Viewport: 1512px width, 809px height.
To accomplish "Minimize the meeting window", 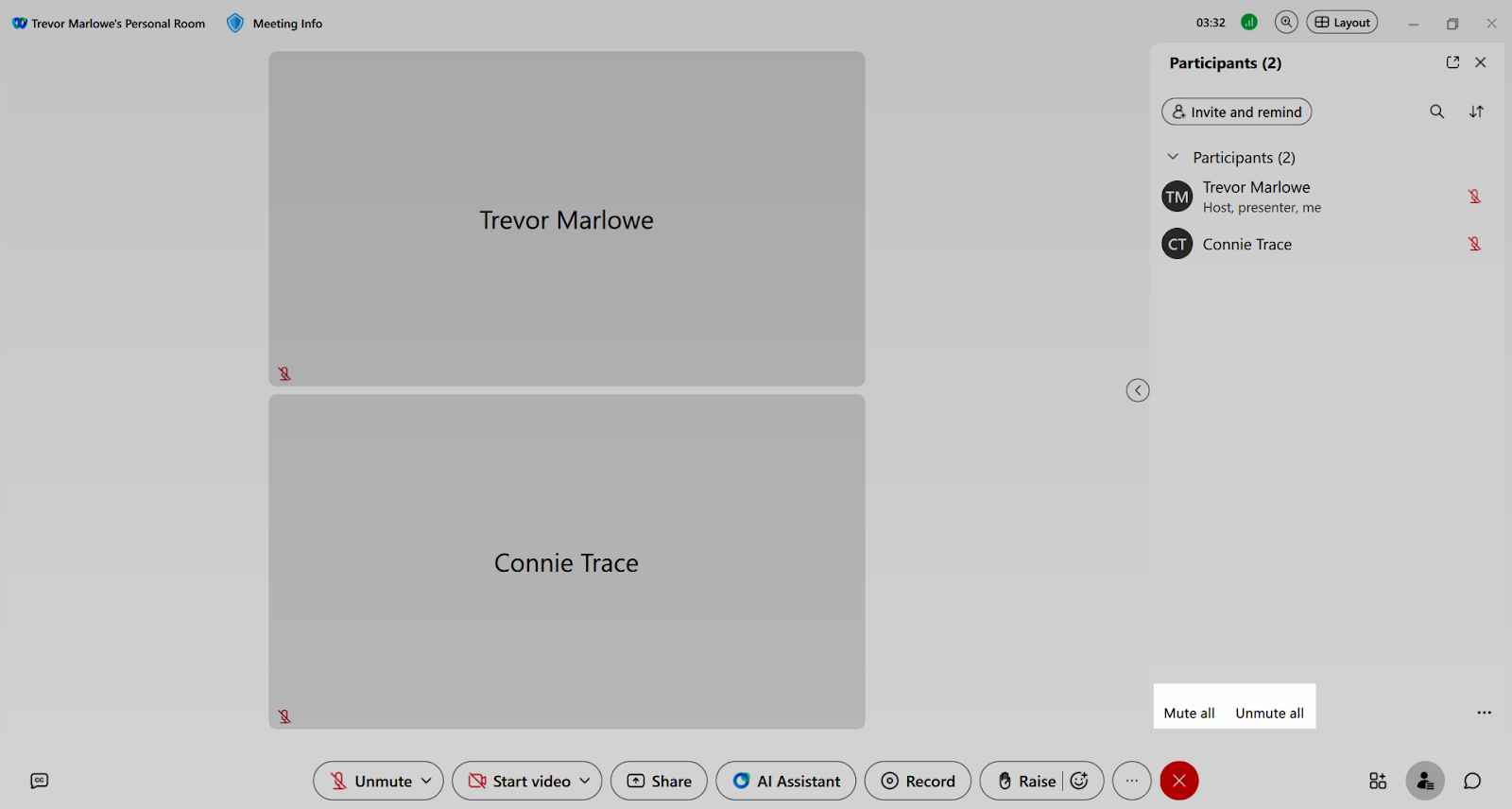I will [x=1414, y=24].
